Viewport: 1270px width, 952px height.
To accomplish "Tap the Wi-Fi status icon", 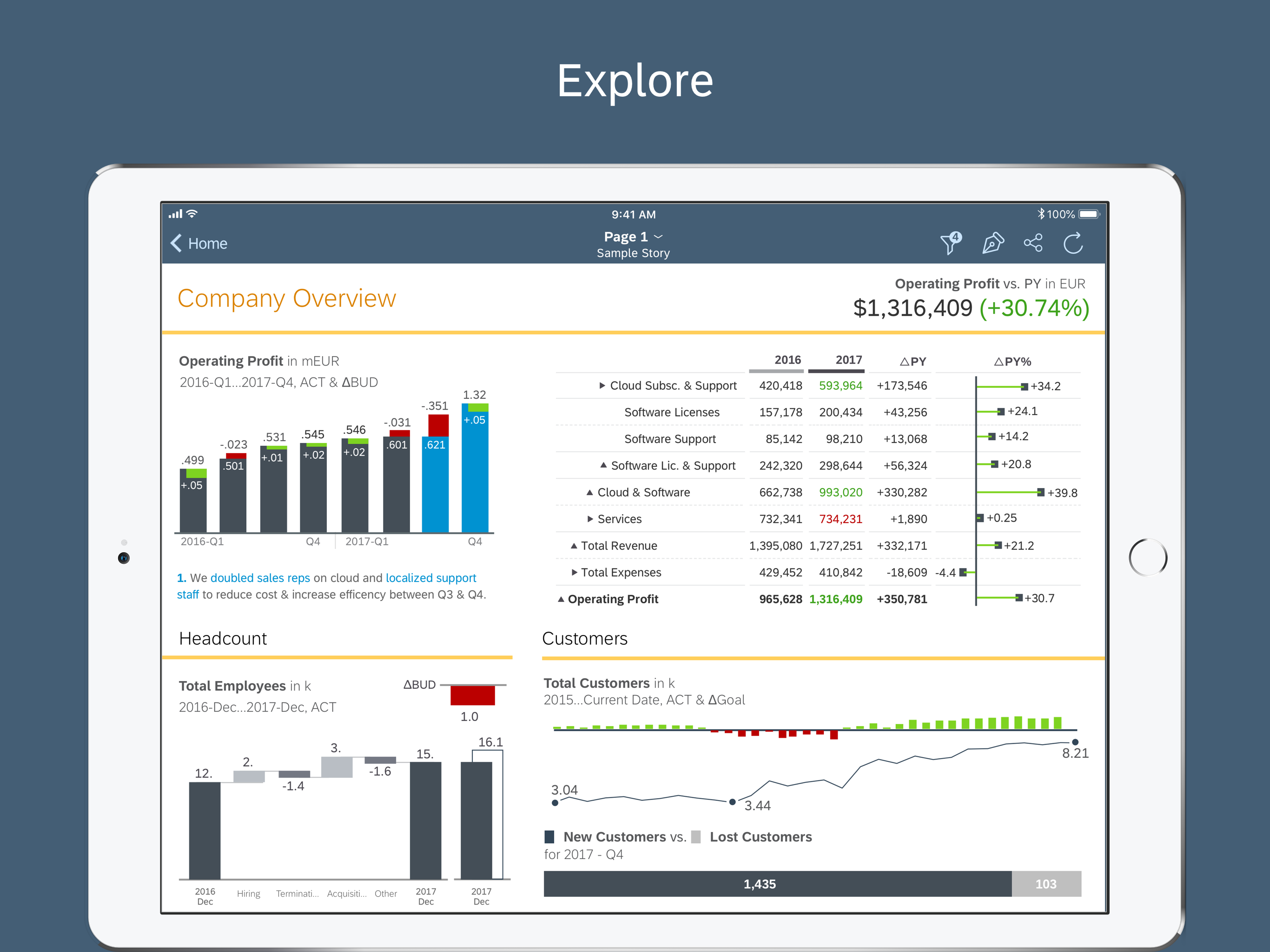I will tap(193, 214).
